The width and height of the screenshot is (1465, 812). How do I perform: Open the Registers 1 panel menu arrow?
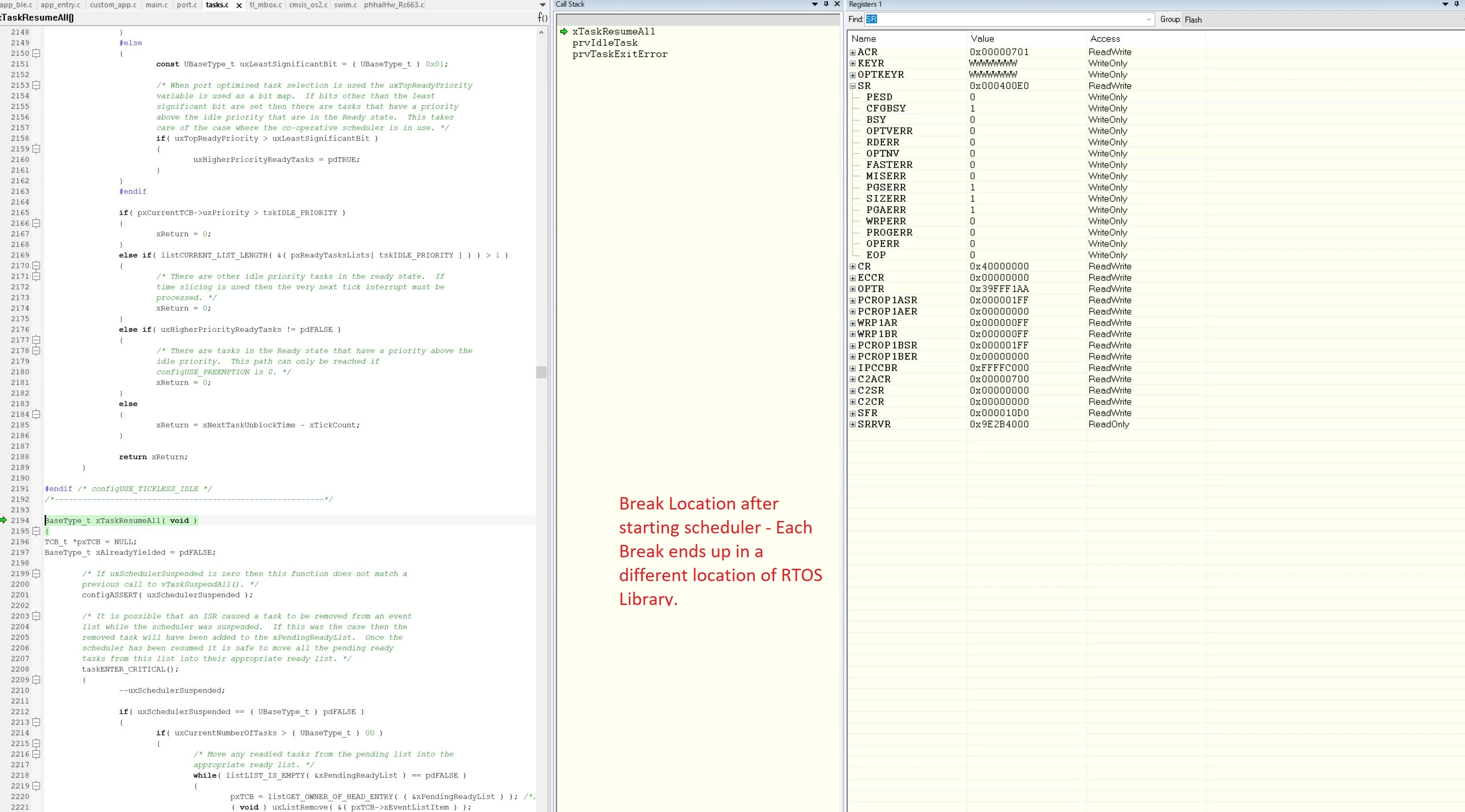coord(1446,4)
